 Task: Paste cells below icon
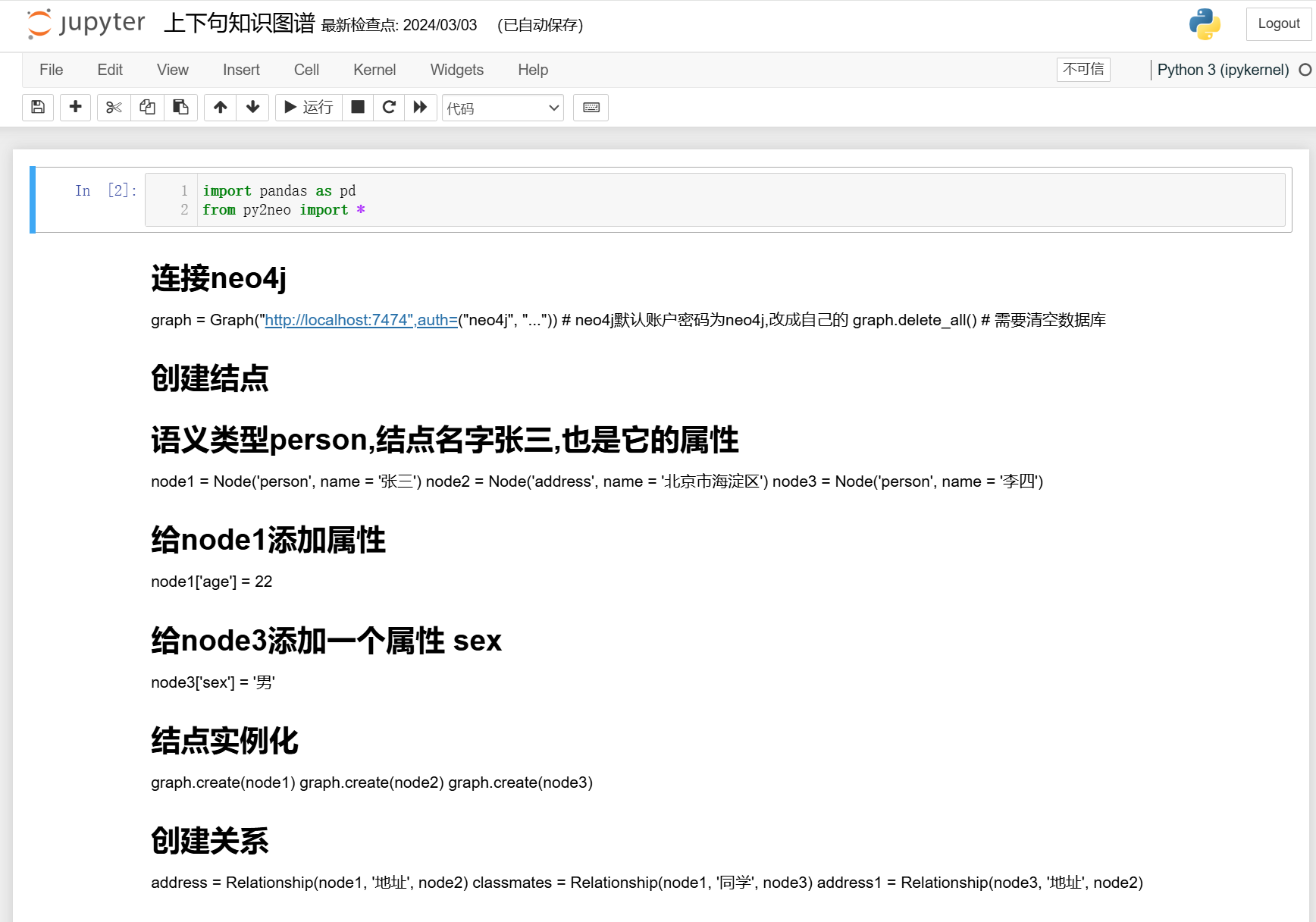[180, 108]
